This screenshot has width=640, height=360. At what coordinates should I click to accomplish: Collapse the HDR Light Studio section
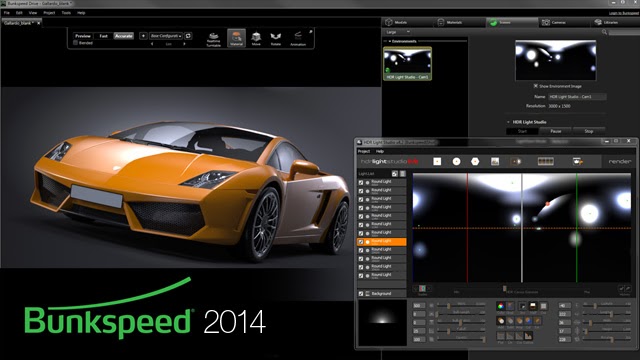click(508, 122)
